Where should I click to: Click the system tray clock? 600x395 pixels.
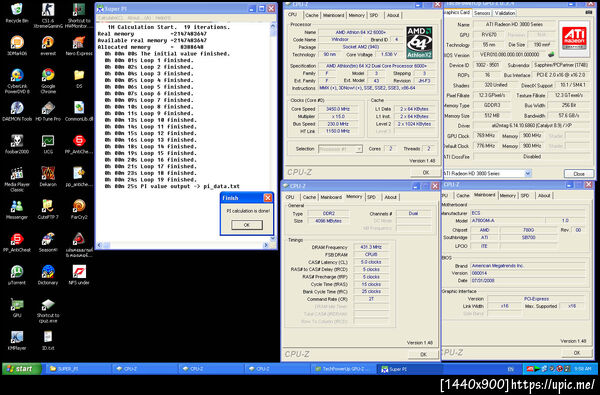click(x=583, y=369)
